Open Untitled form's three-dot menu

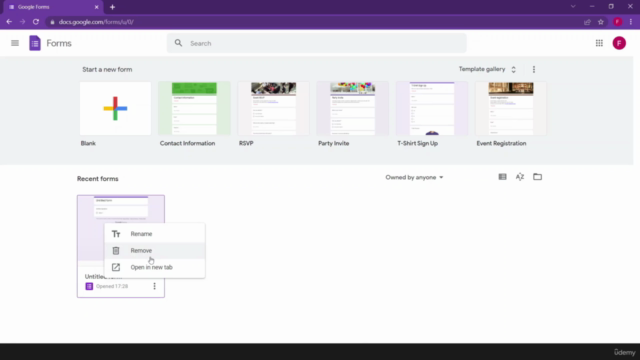154,286
